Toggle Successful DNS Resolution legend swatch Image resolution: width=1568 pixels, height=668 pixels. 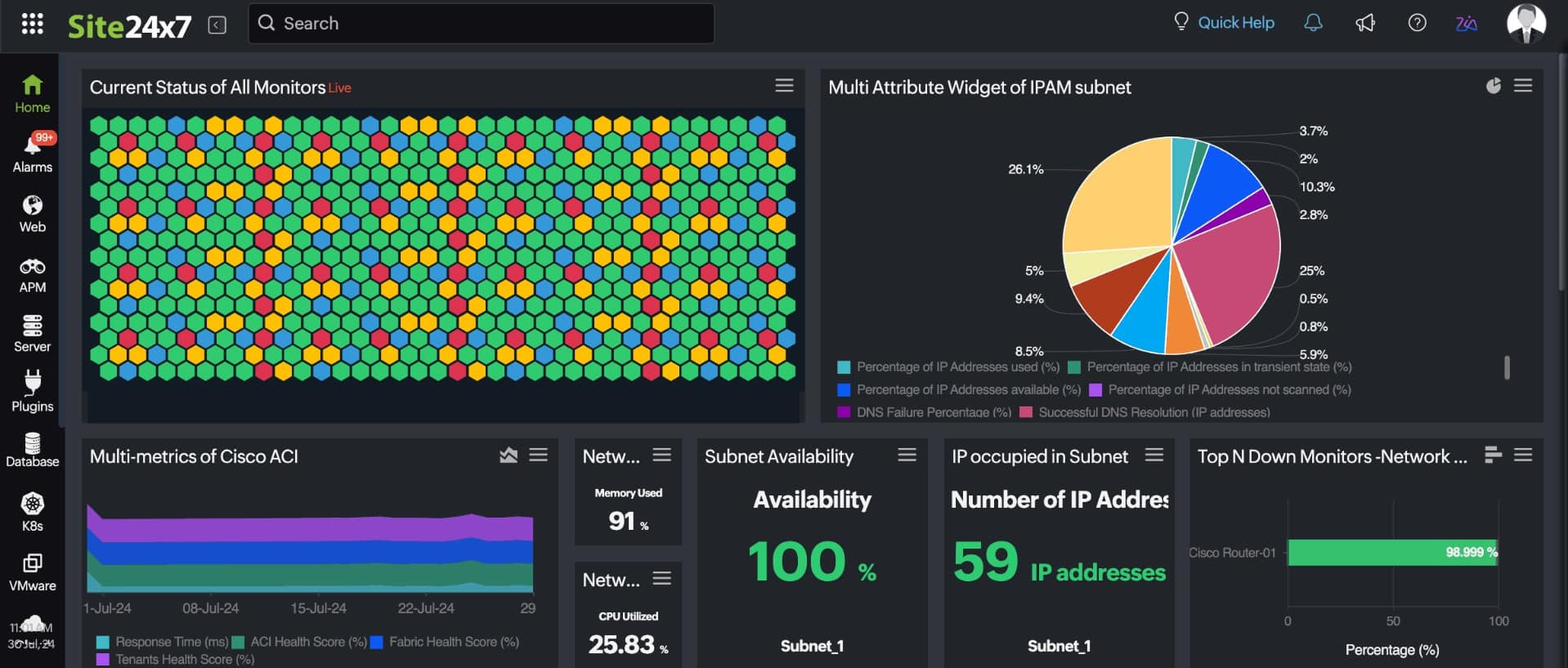tap(1026, 413)
